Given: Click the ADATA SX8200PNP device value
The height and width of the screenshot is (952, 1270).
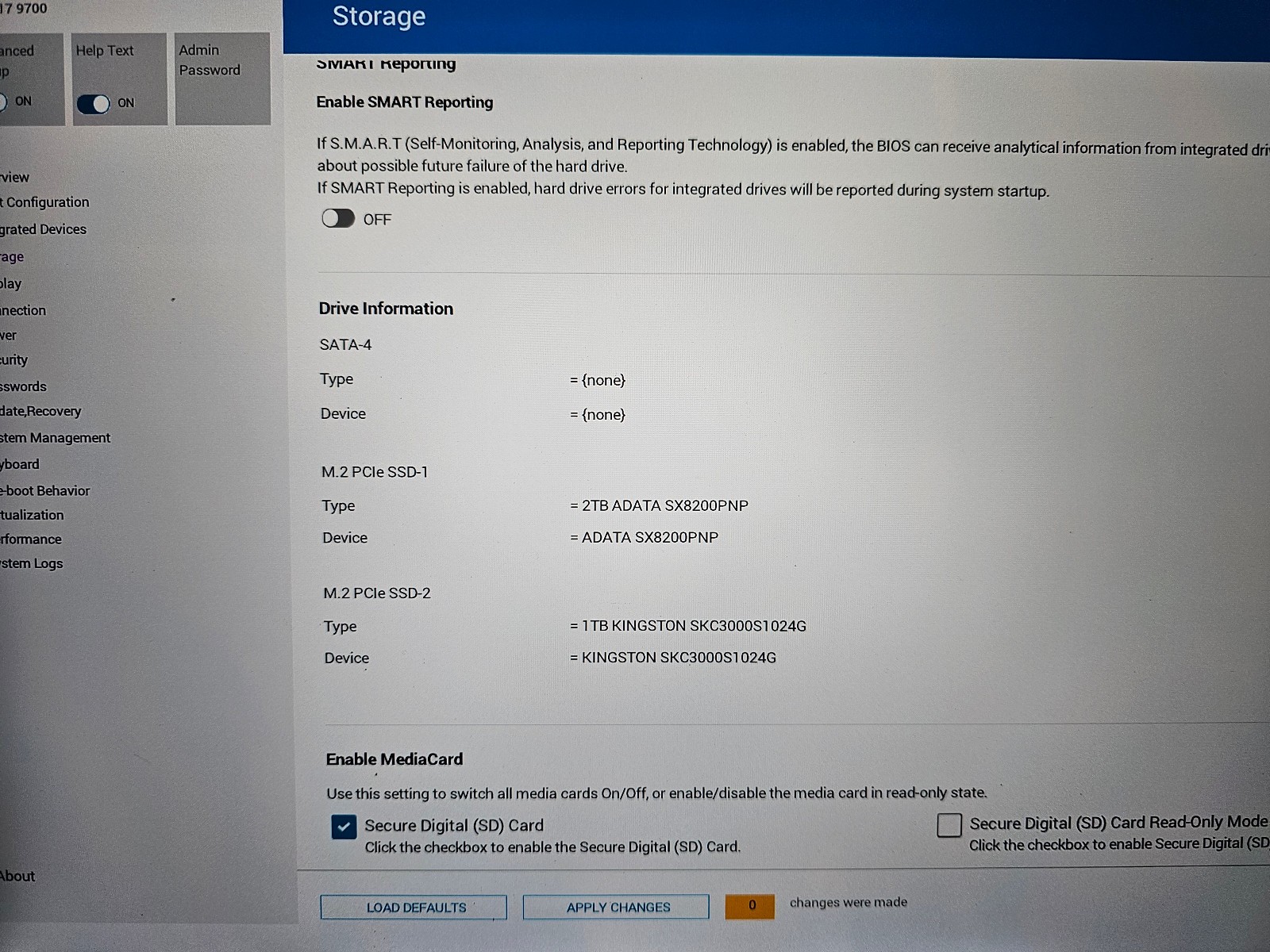Looking at the screenshot, I should tap(650, 537).
